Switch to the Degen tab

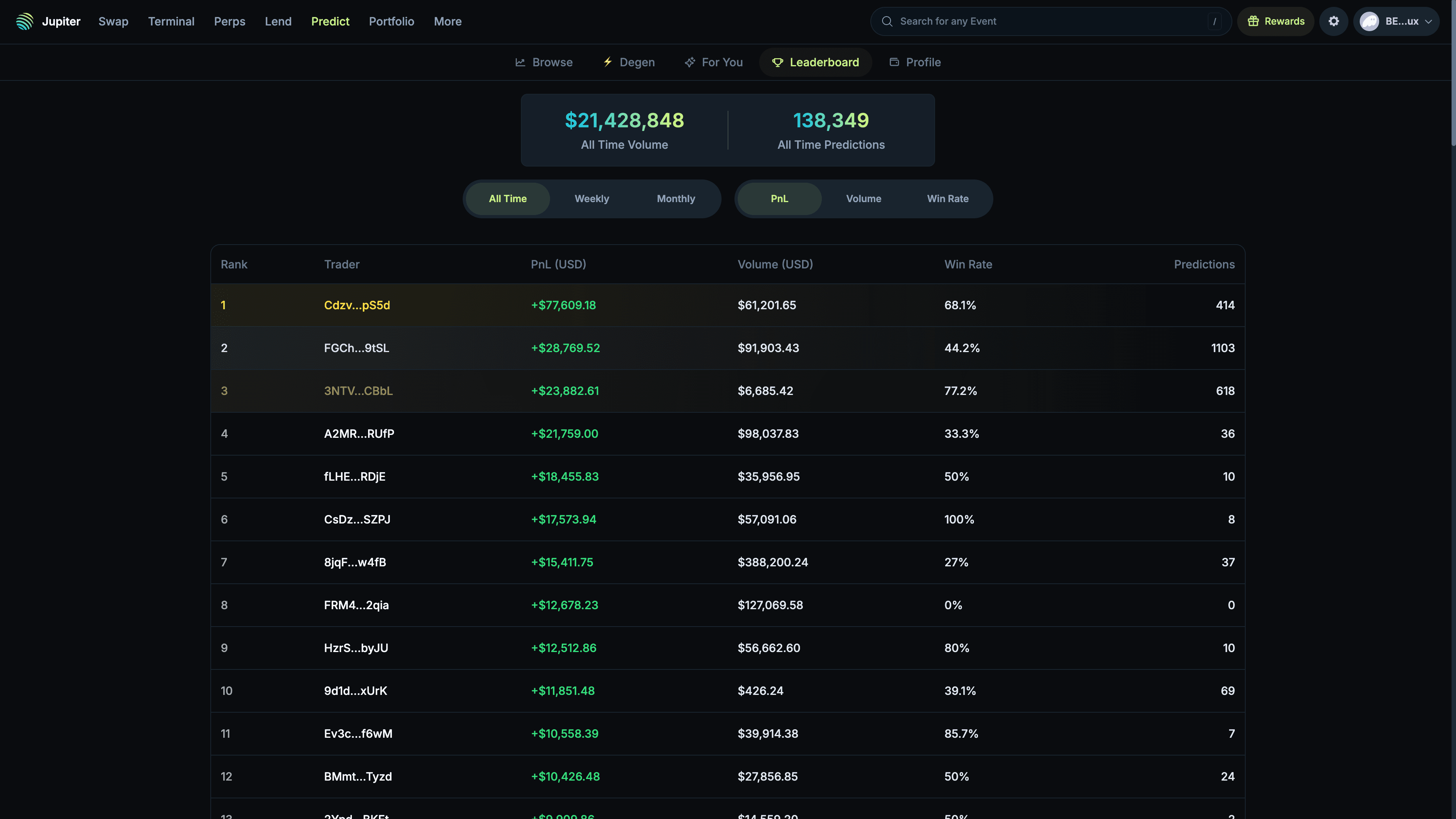[x=629, y=62]
